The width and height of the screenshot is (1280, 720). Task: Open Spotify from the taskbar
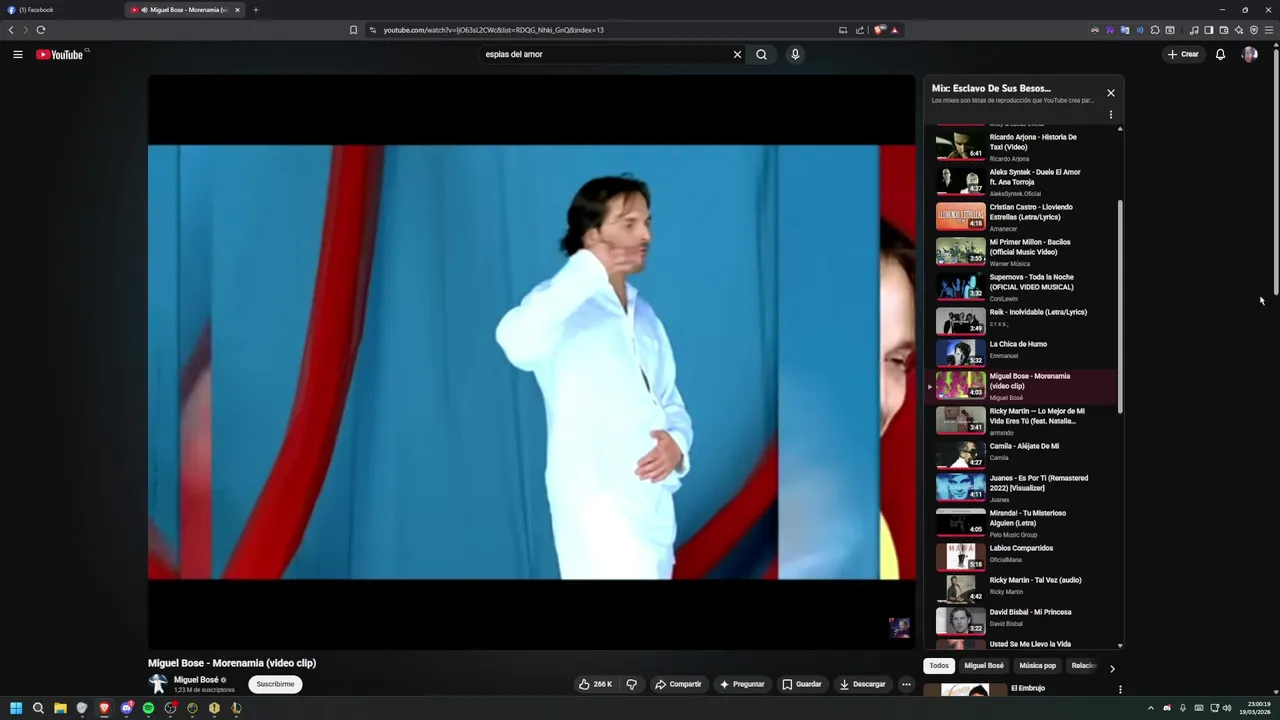click(148, 708)
